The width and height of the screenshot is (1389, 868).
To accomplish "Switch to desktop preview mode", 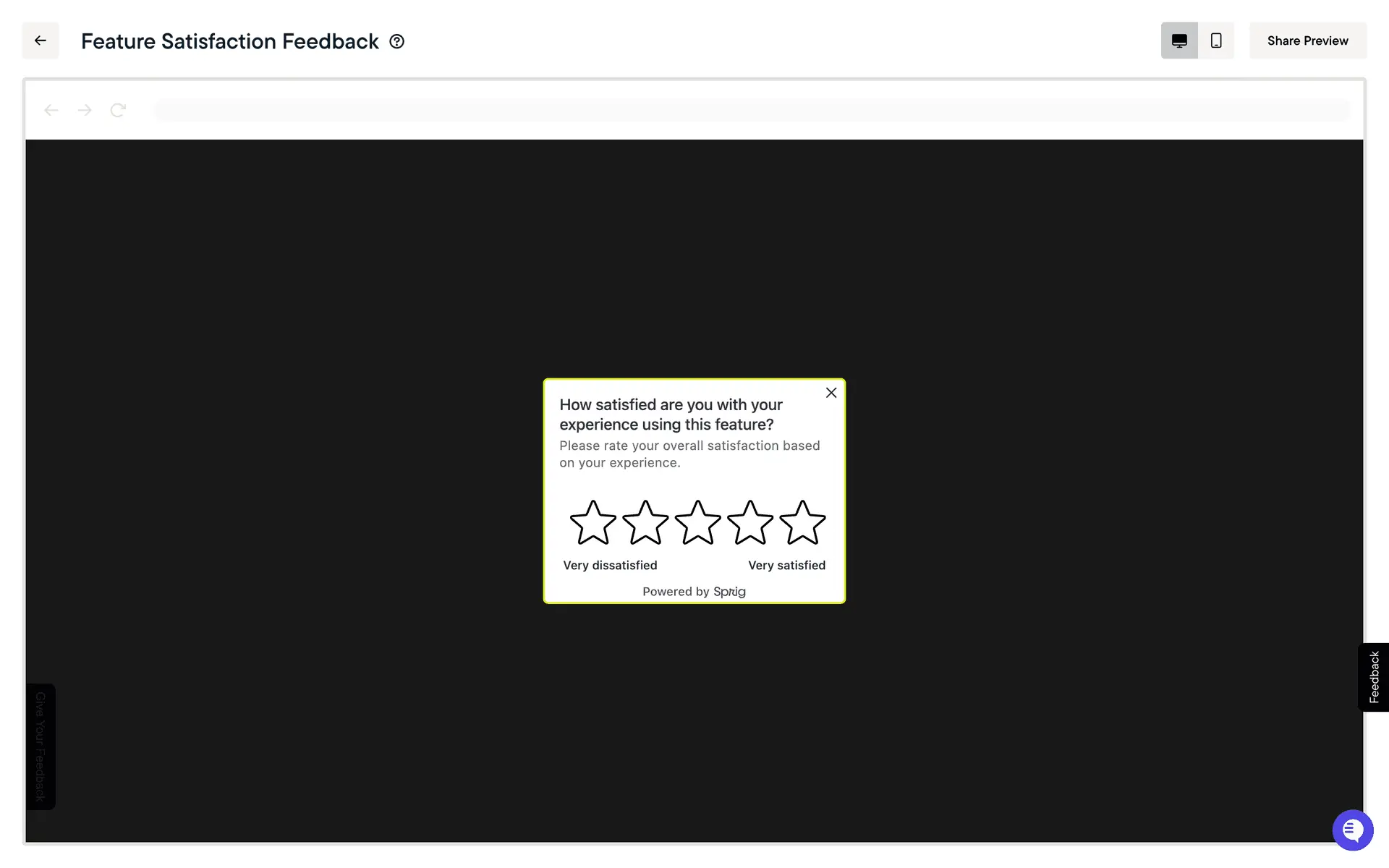I will pos(1179,41).
